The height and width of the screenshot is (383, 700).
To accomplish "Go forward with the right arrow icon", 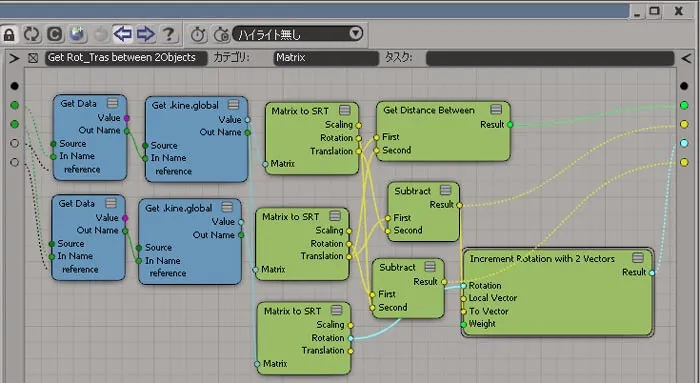I will click(x=145, y=34).
